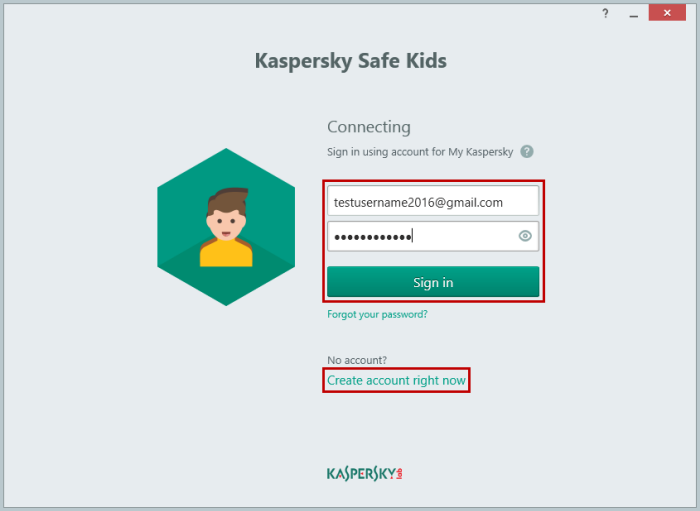Close the Kaspersky Safe Kids window
Screen dimensions: 700x511
tap(667, 12)
